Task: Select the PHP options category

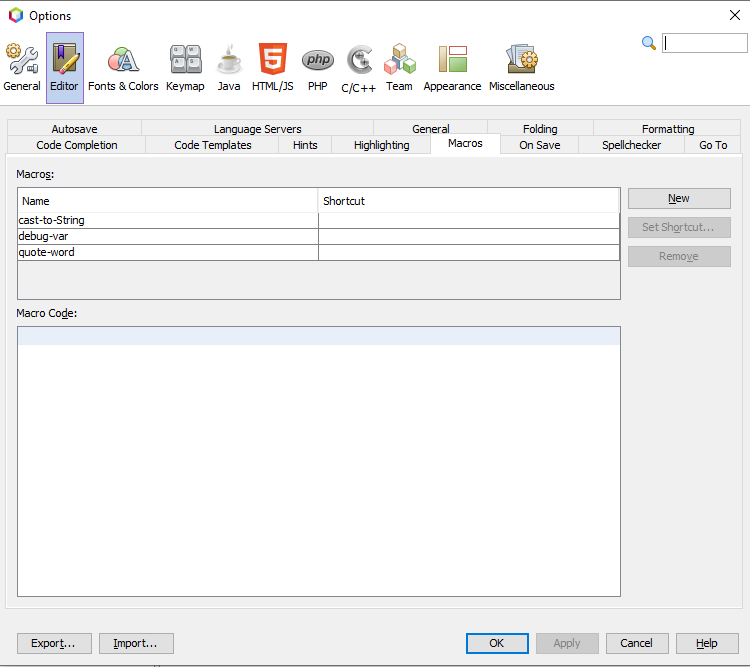Action: click(x=318, y=68)
